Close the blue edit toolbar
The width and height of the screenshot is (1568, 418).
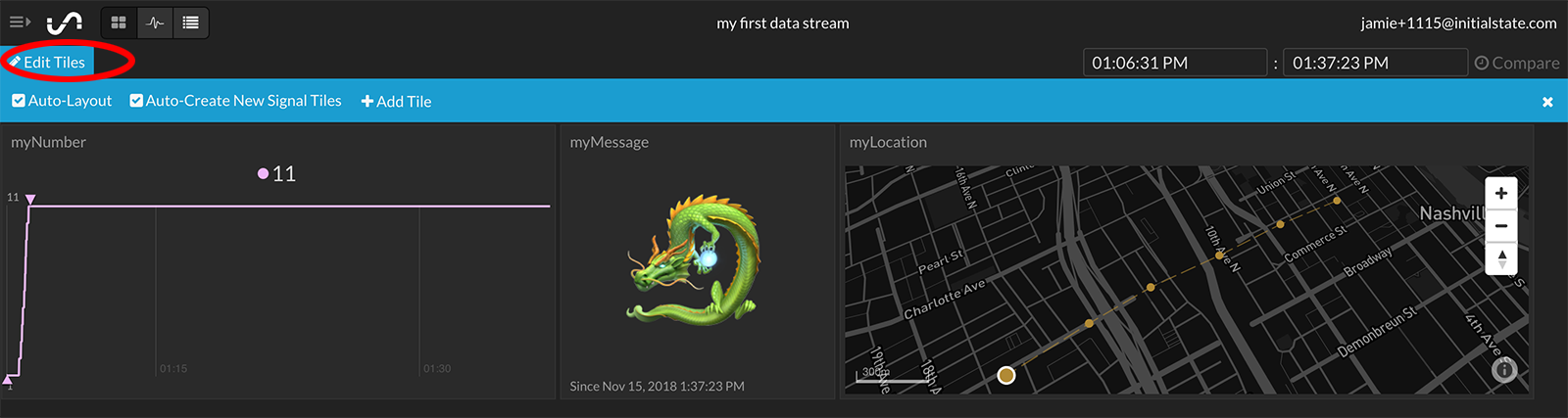coord(1547,102)
